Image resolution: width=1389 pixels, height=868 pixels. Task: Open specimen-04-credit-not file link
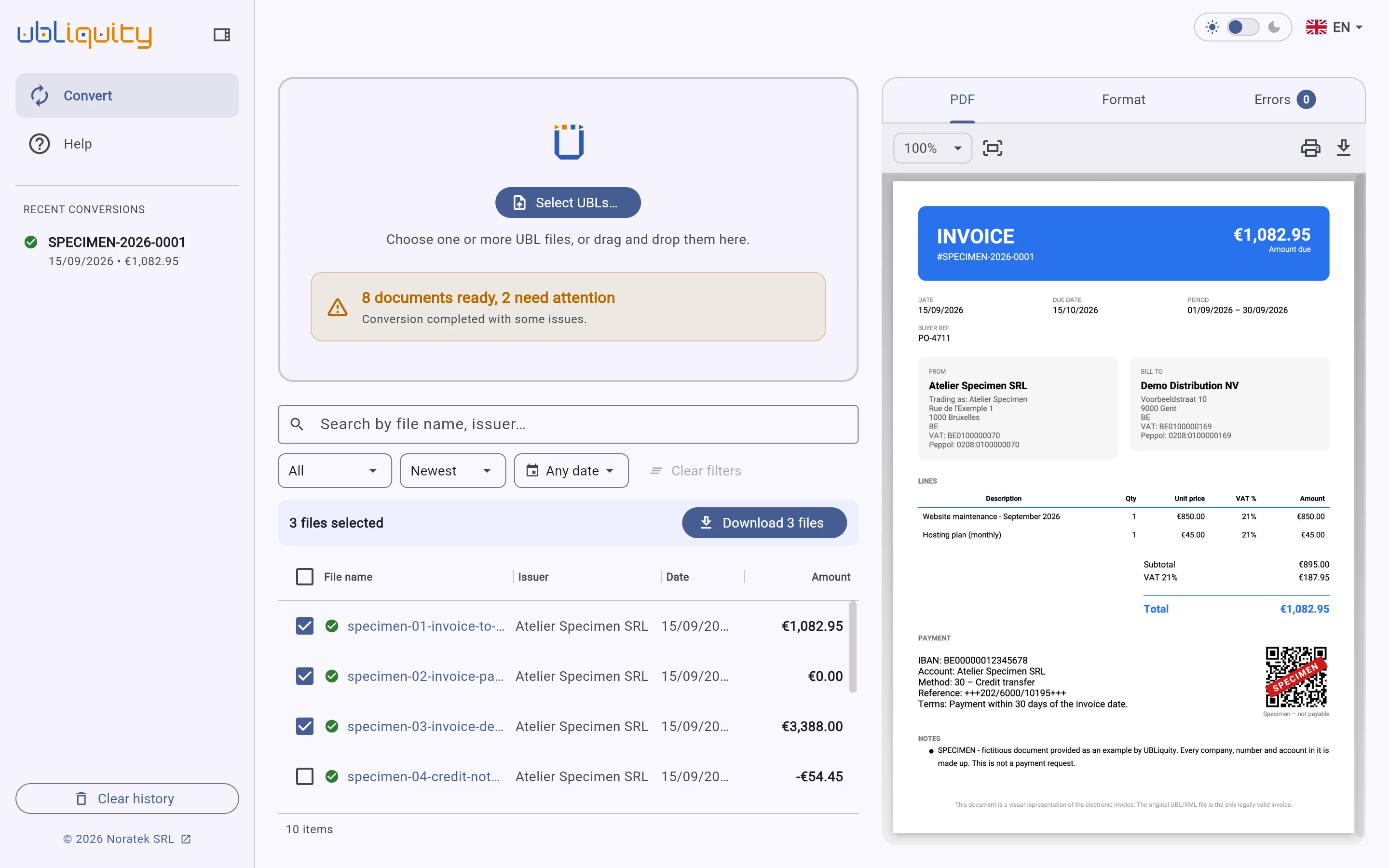coord(424,776)
